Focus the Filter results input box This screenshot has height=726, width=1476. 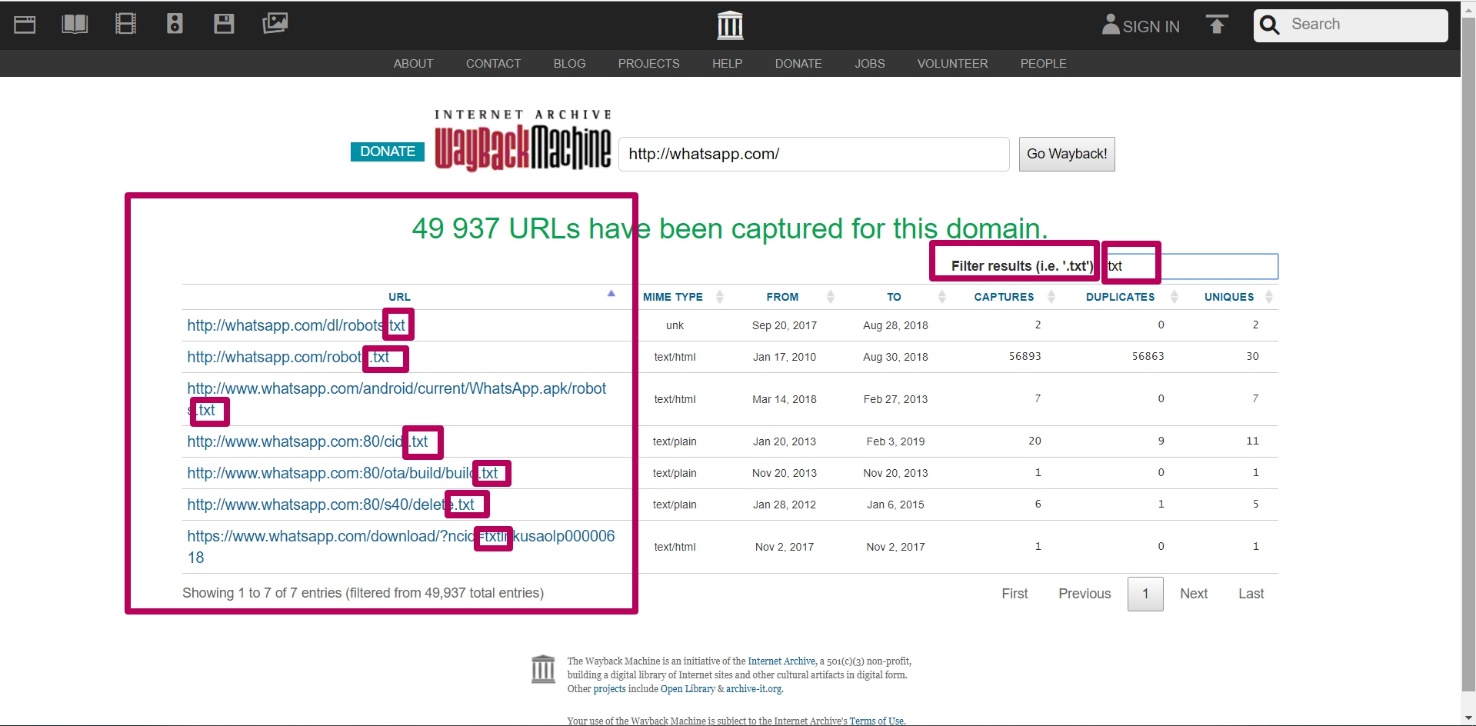point(1190,266)
